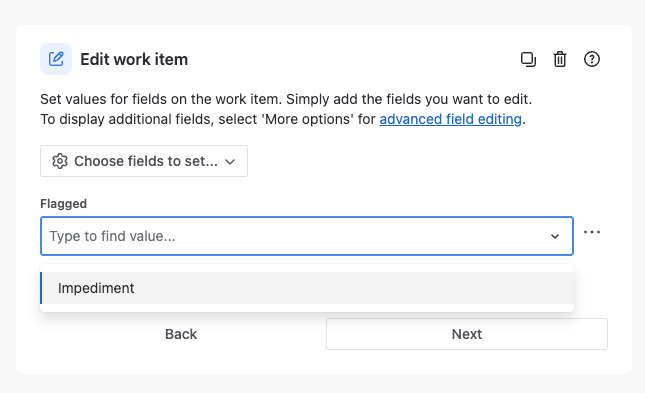Open the advanced field editing link
The width and height of the screenshot is (645, 393).
click(x=450, y=119)
